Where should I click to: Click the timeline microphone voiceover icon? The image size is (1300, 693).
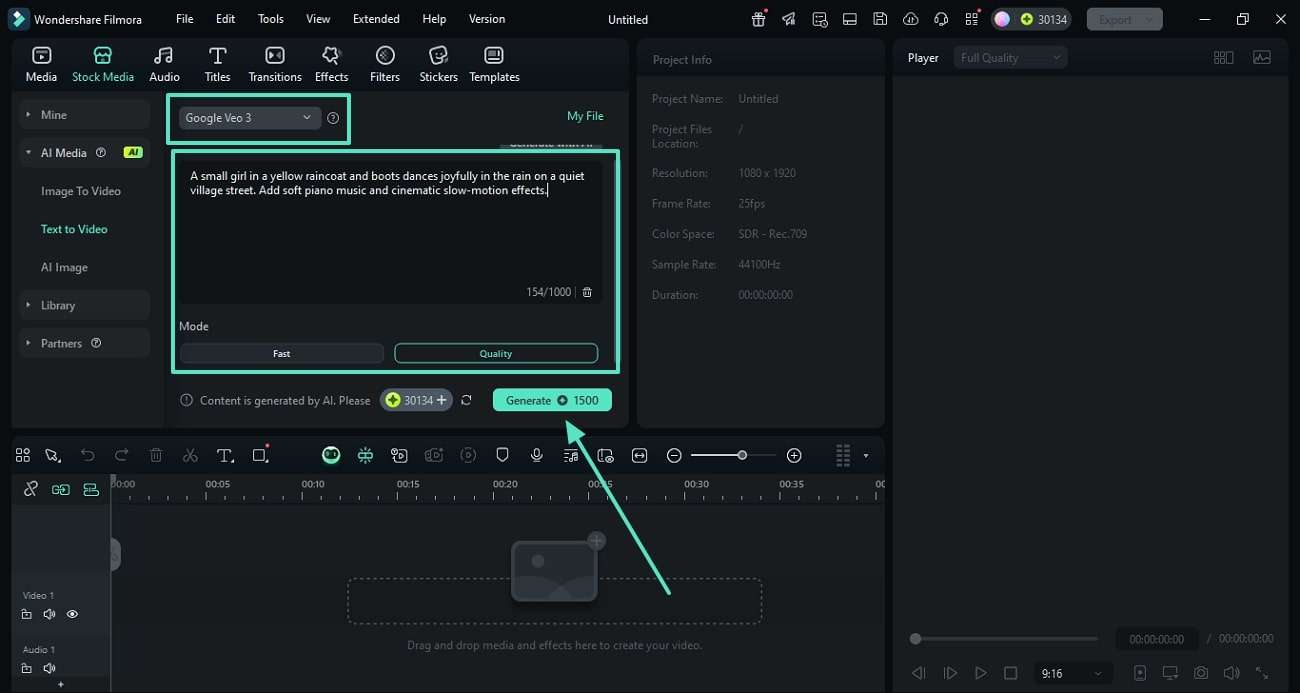point(537,456)
